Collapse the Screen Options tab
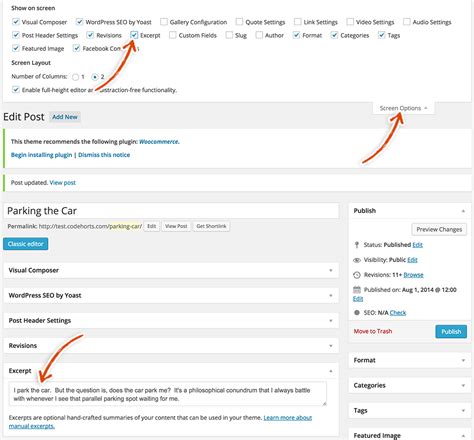 [x=403, y=108]
